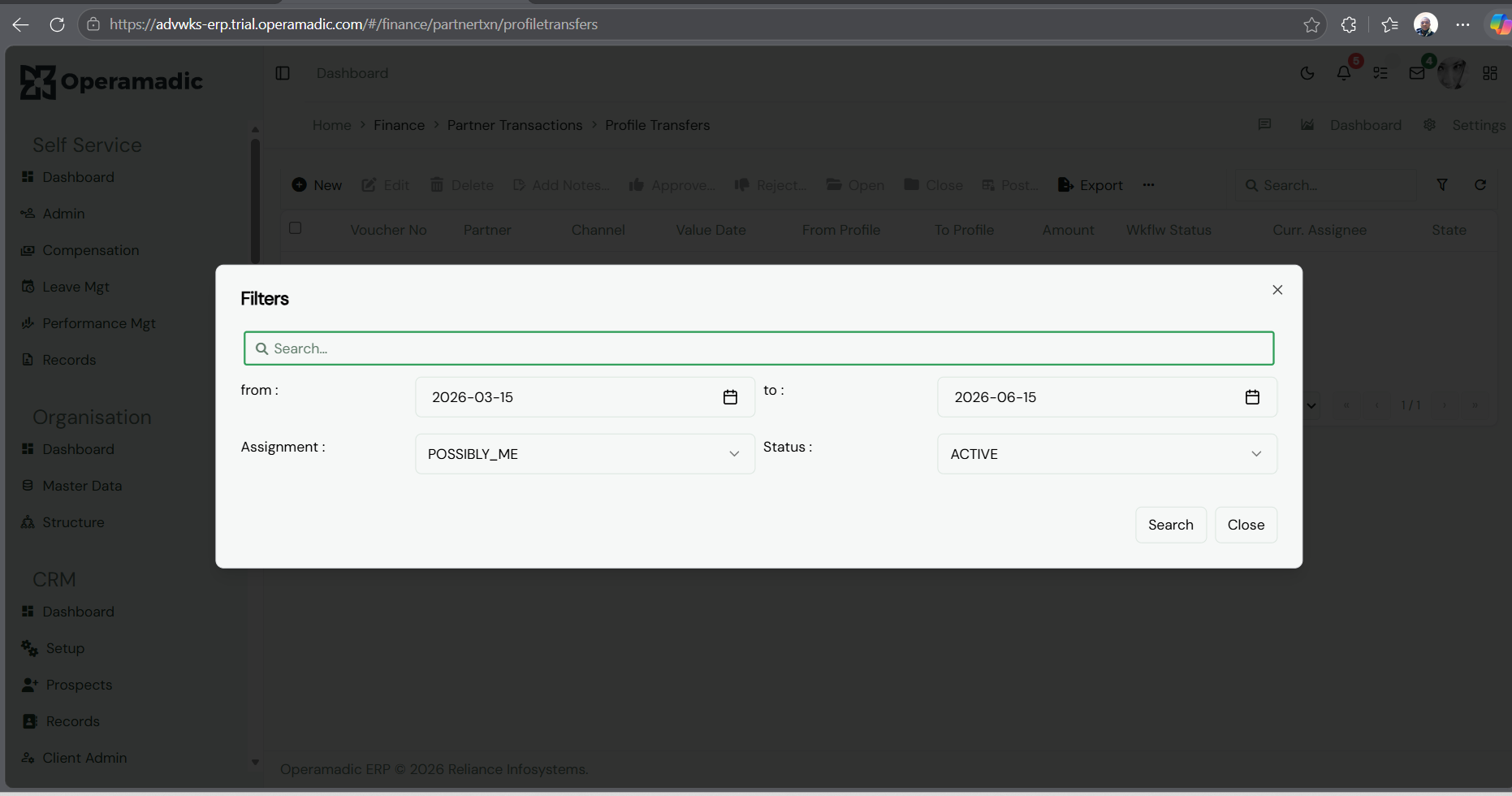Open the 'to' date calendar picker

[x=1252, y=397]
